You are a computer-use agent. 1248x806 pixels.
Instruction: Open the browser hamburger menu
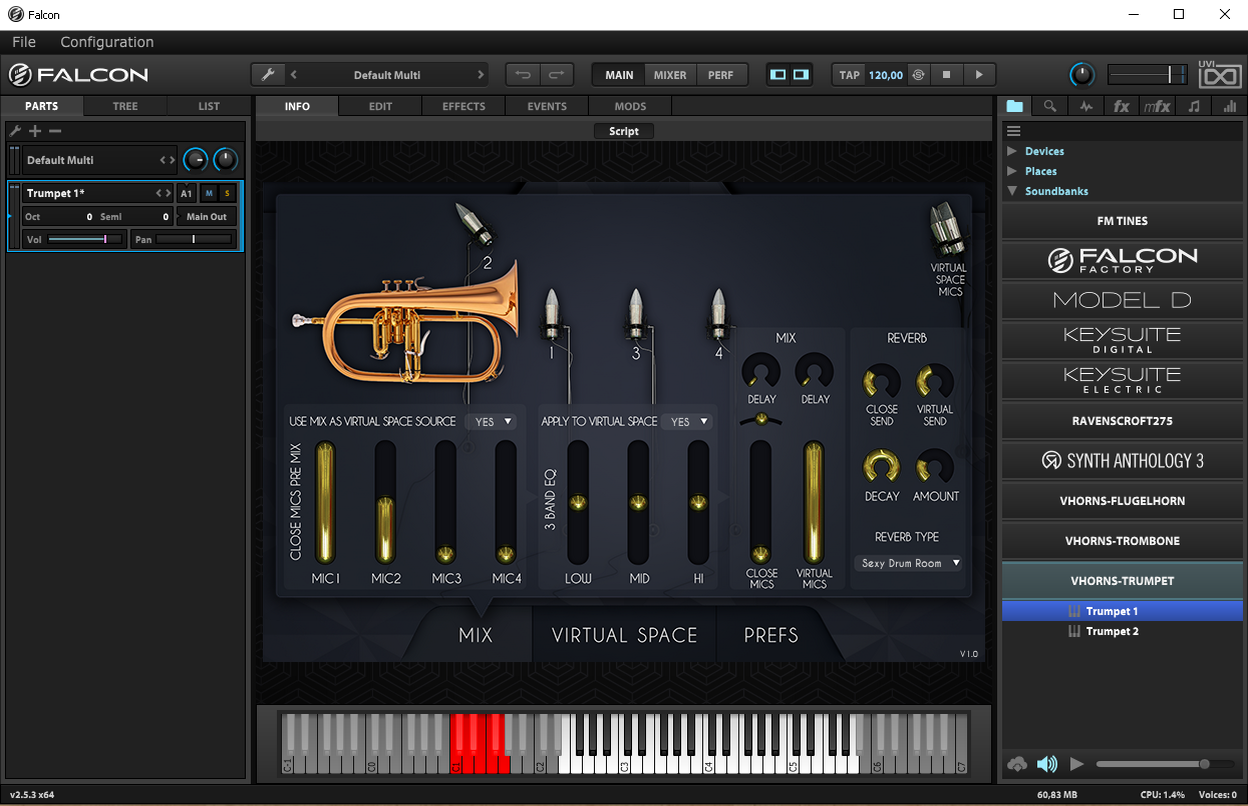1013,131
